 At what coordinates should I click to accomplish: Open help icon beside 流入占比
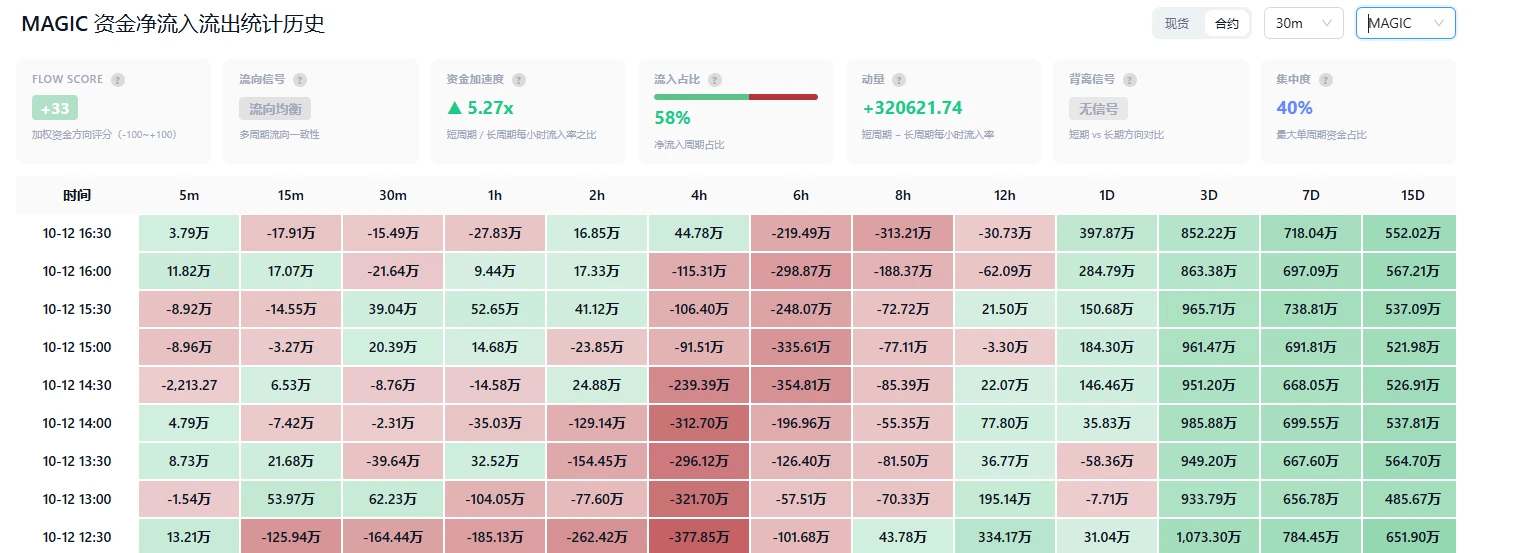(x=715, y=80)
